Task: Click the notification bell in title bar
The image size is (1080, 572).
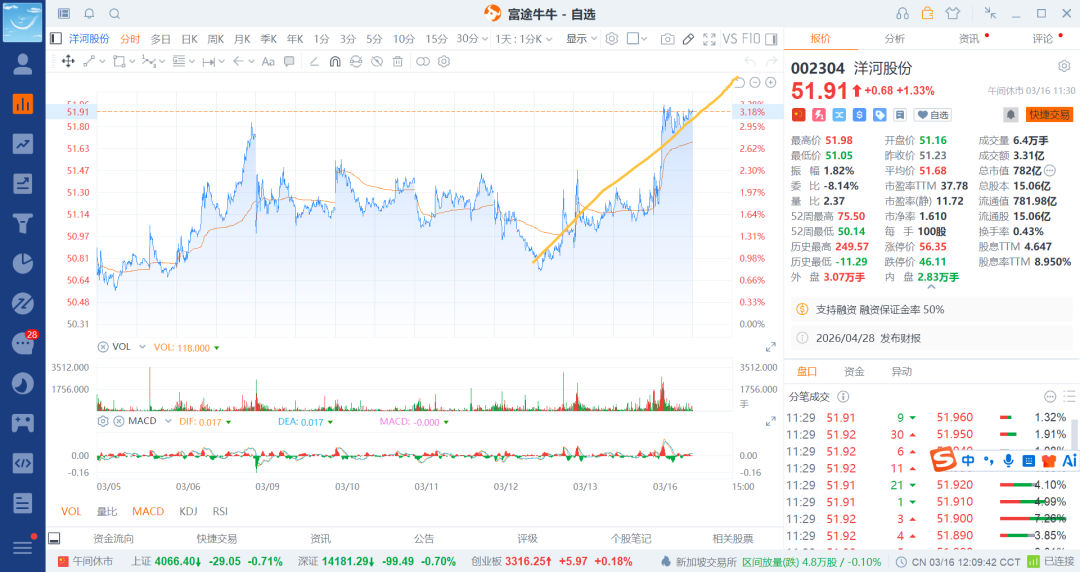Action: coord(90,14)
